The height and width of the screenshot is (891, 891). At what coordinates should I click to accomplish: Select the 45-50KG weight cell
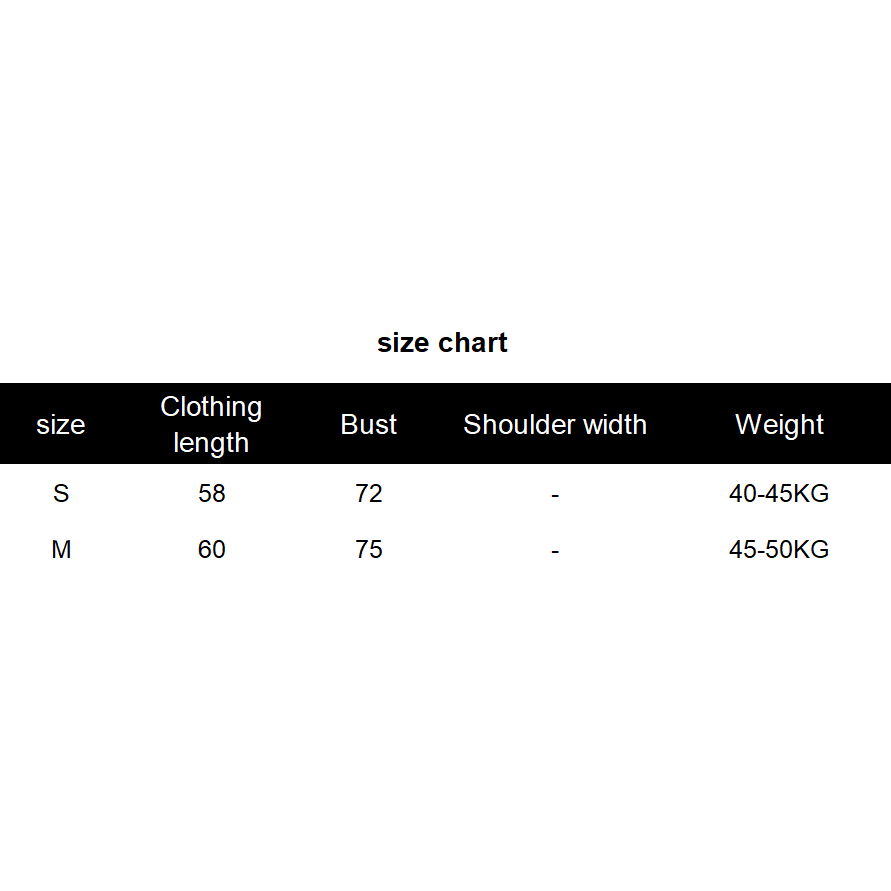point(779,549)
